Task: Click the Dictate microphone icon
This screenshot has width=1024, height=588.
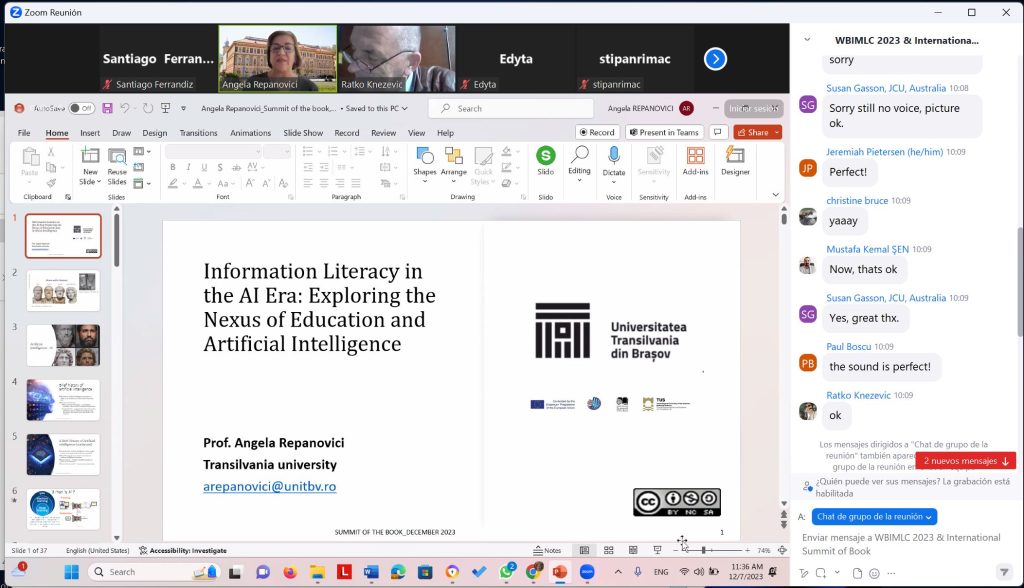Action: click(x=614, y=157)
